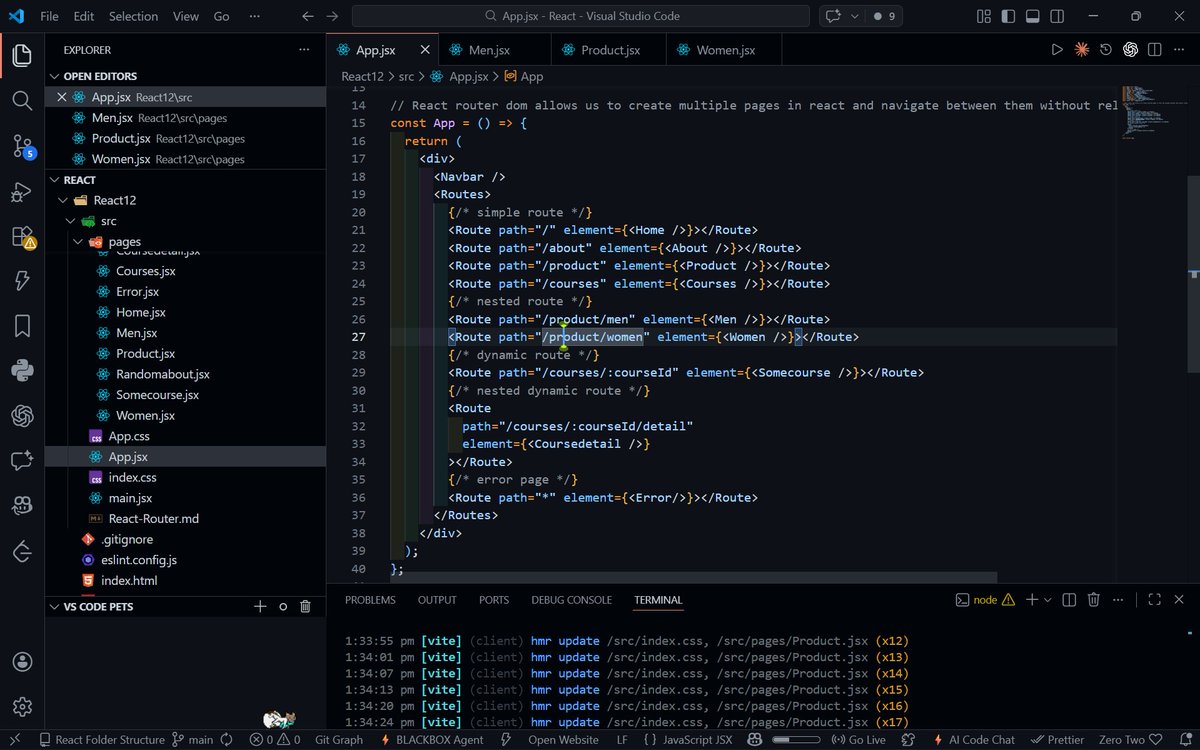Image resolution: width=1200 pixels, height=750 pixels.
Task: Open Courses.jsx in the explorer
Action: (145, 271)
